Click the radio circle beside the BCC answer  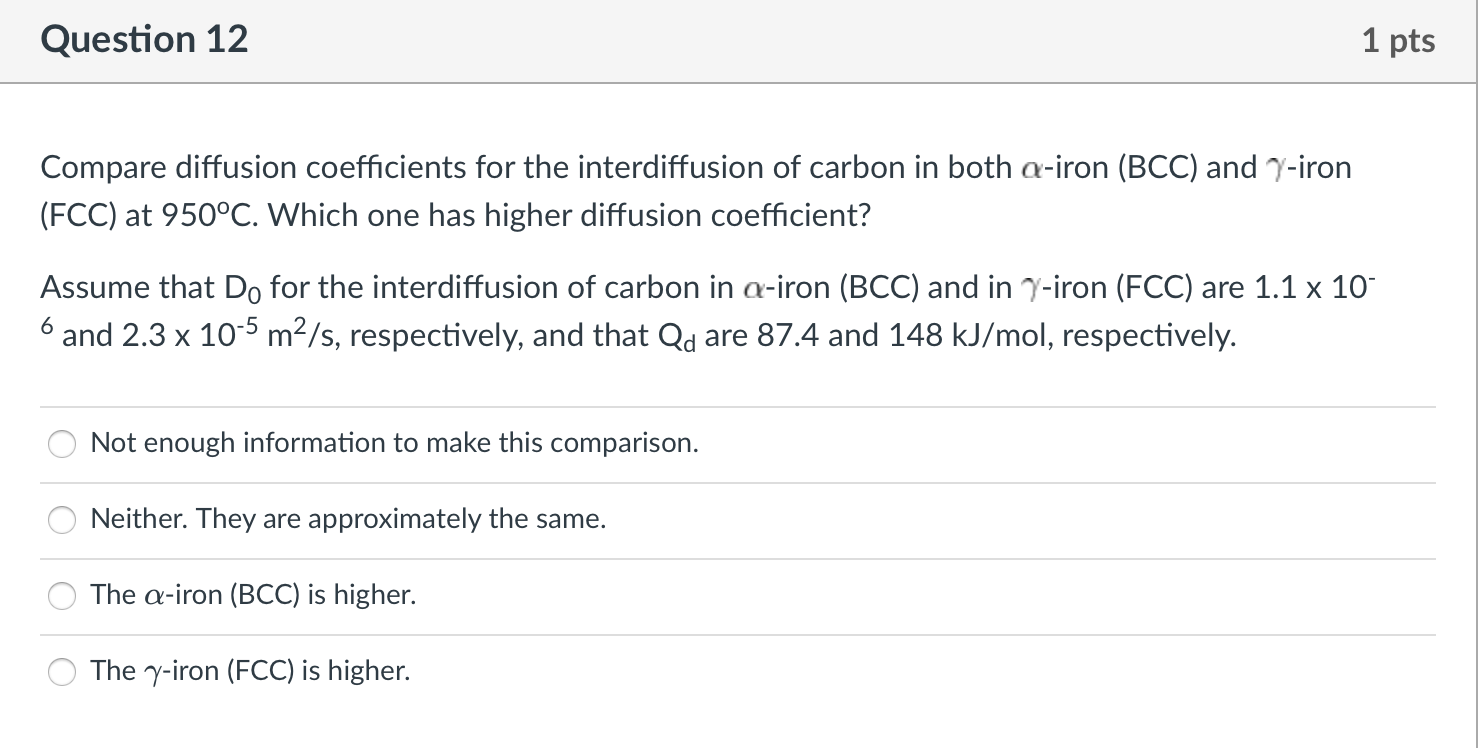(61, 595)
